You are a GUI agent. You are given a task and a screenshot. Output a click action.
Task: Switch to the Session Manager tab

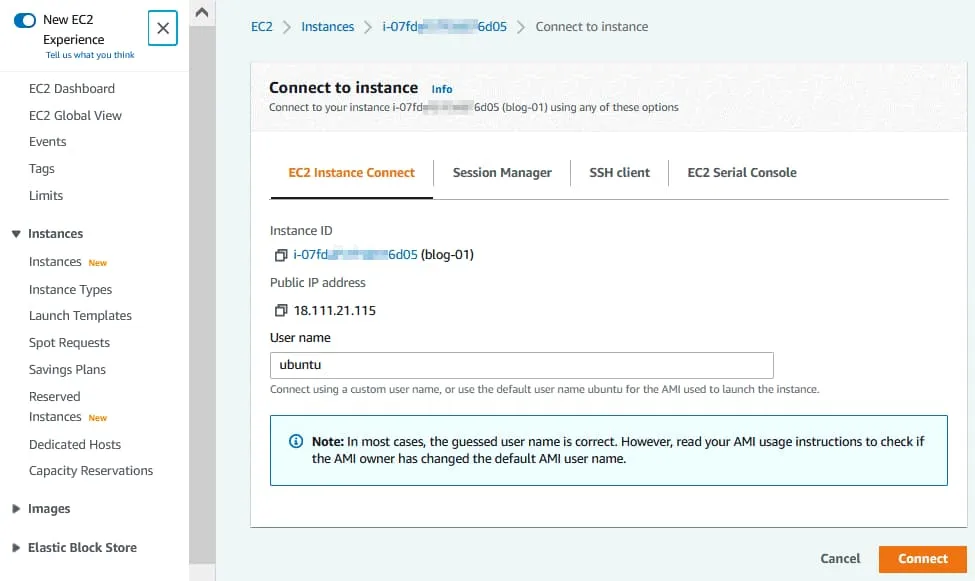[x=502, y=173]
